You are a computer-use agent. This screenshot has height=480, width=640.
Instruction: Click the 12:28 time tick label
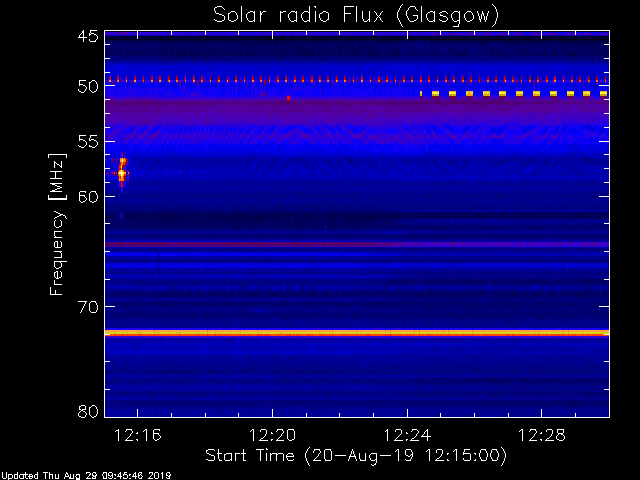[542, 435]
